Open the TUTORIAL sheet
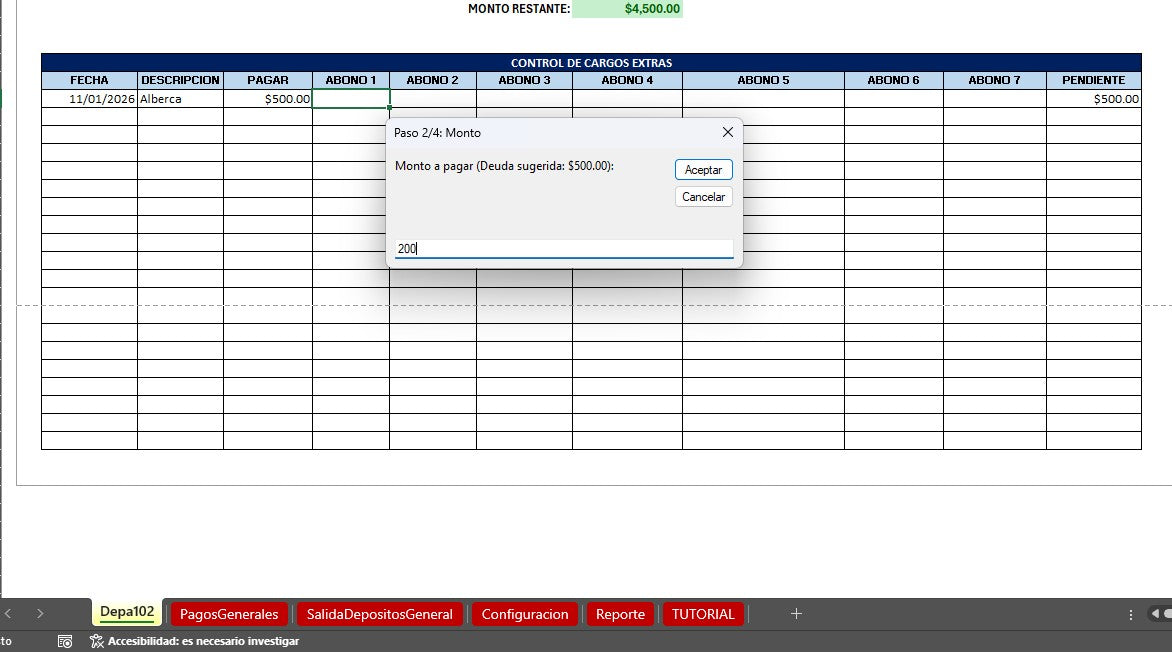Viewport: 1172px width, 652px height. pos(703,613)
